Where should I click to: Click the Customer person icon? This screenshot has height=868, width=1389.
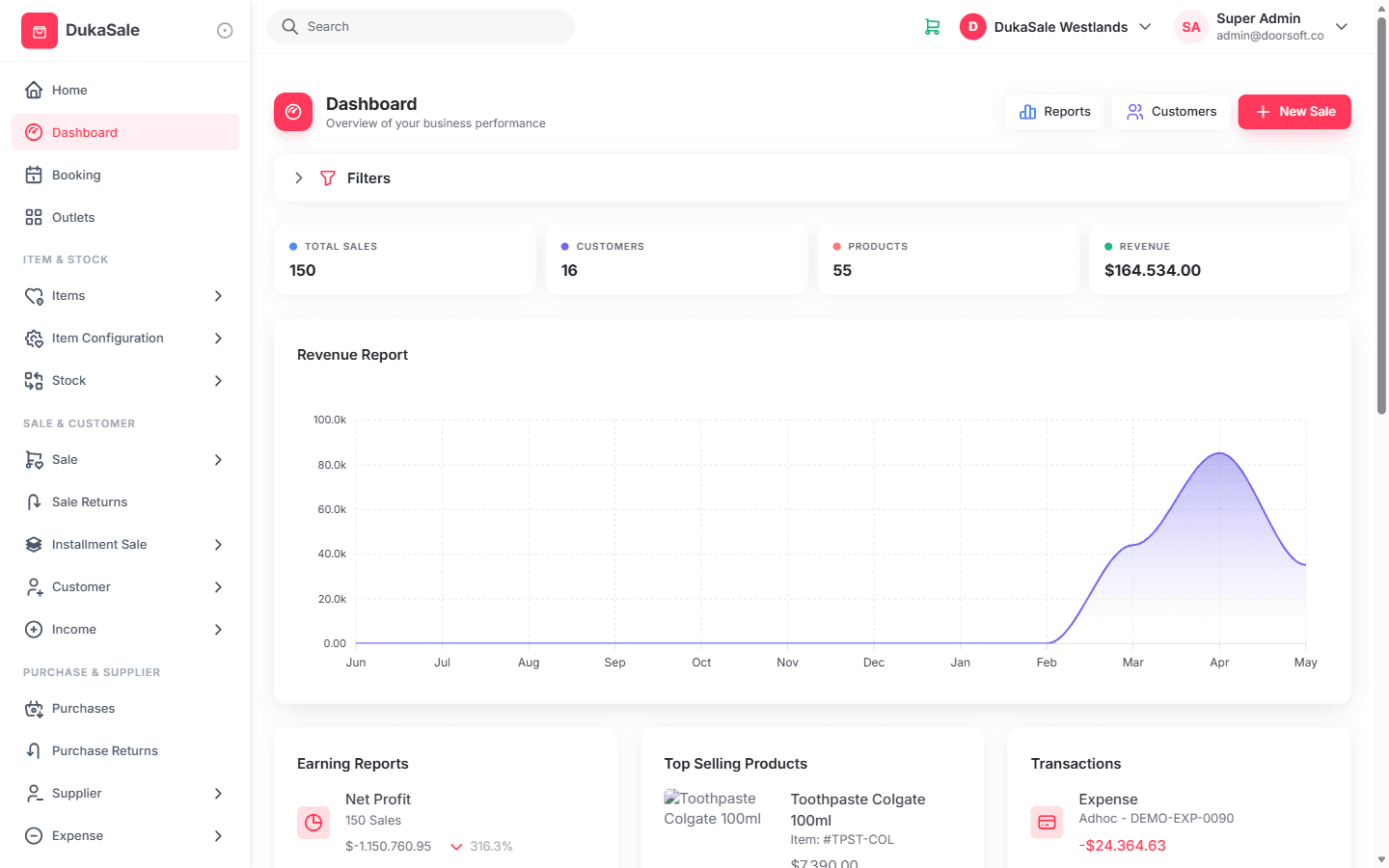[34, 587]
